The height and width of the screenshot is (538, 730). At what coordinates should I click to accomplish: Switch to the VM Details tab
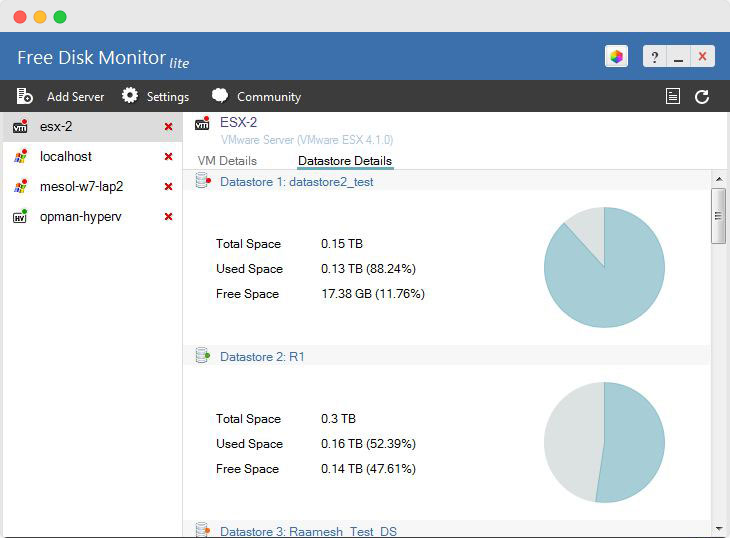pyautogui.click(x=227, y=161)
